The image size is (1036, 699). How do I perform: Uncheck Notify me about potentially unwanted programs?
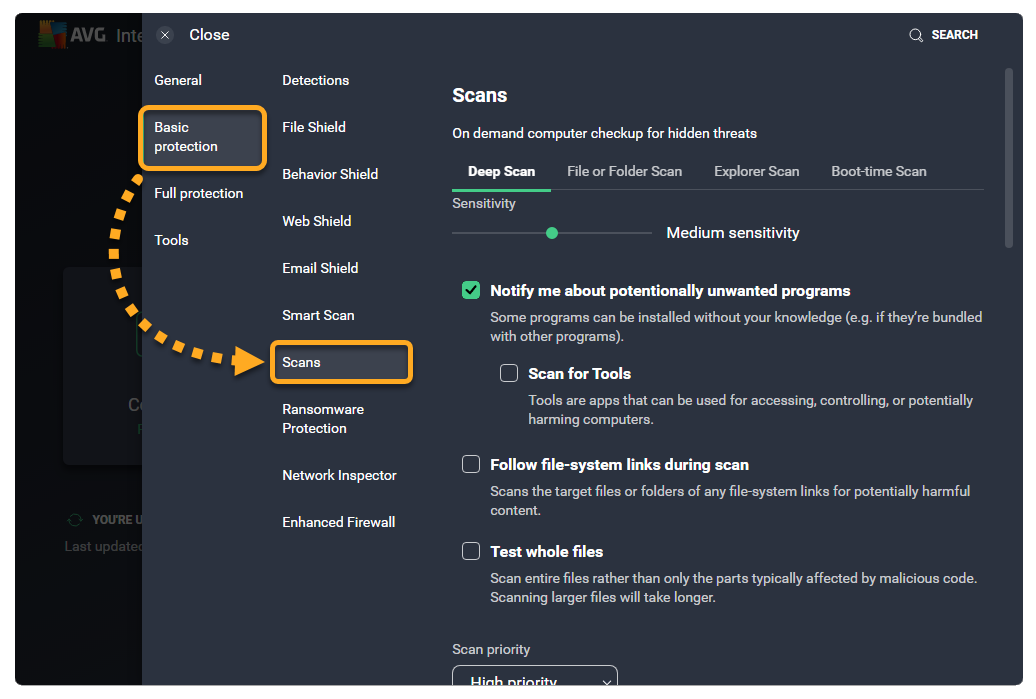click(471, 291)
